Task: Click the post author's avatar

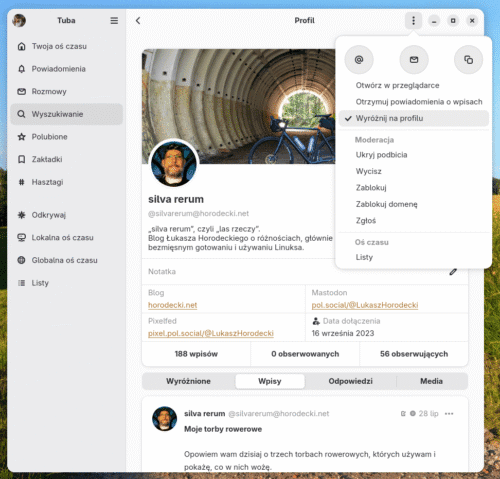Action: [x=164, y=419]
